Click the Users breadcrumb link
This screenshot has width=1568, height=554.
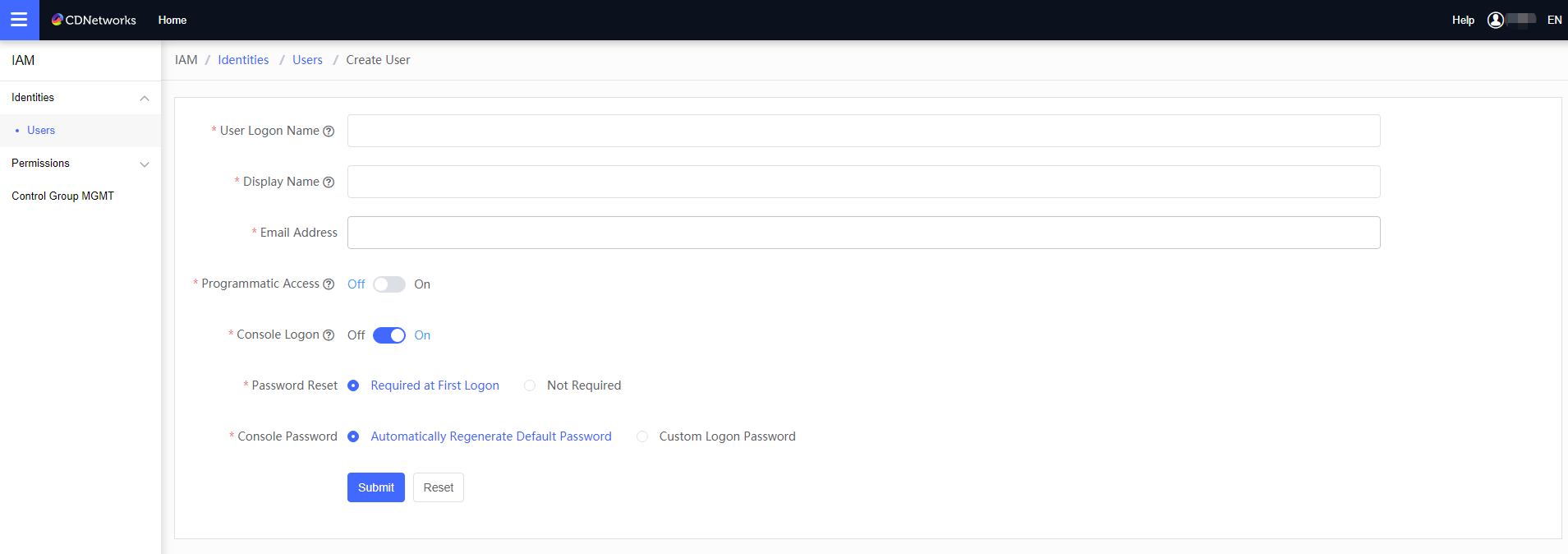307,60
